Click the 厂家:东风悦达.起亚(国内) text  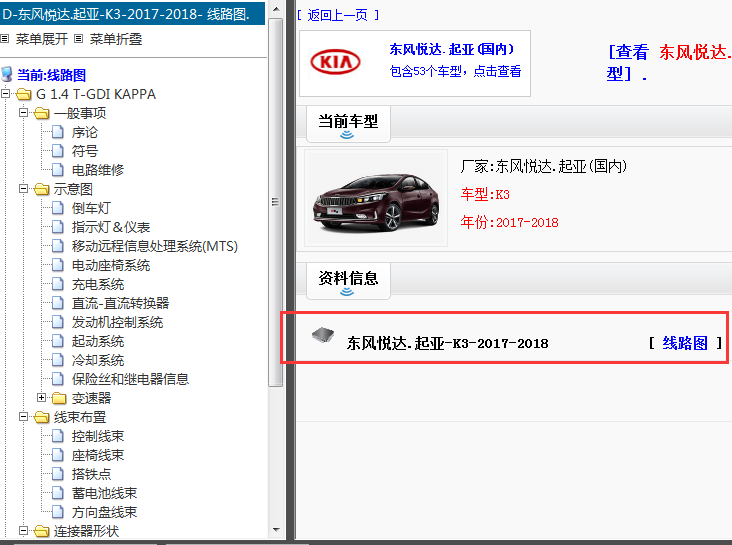click(x=543, y=166)
